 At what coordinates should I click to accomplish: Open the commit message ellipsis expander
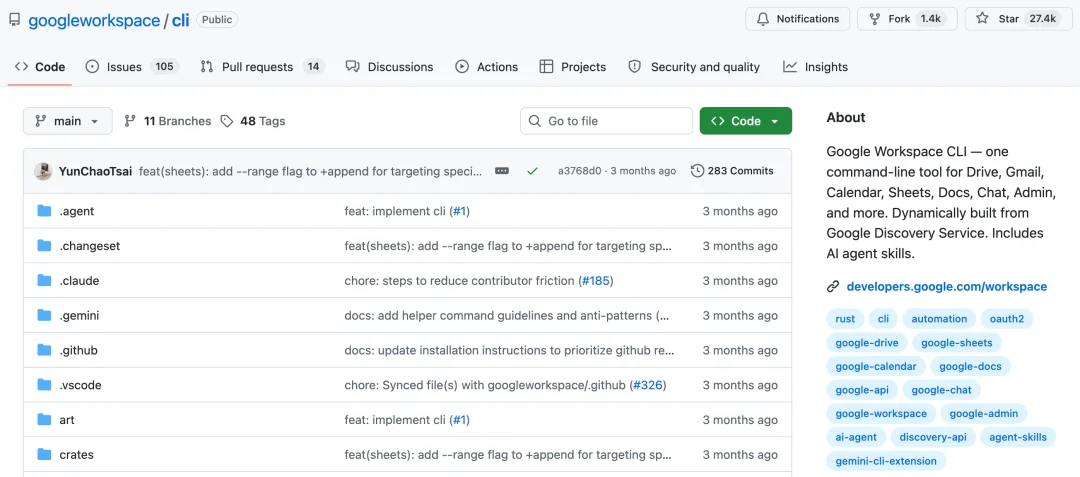(502, 171)
